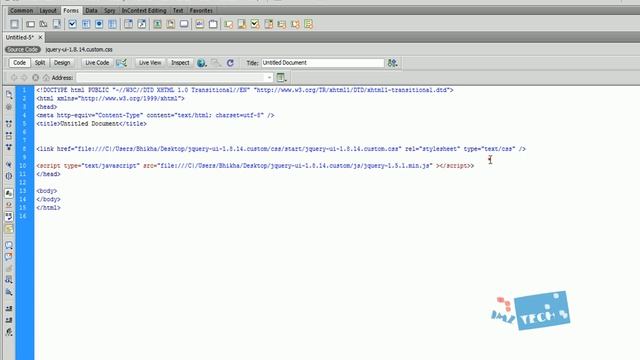Open related file jquery-ui-1.8.14.custom.css

(x=79, y=49)
